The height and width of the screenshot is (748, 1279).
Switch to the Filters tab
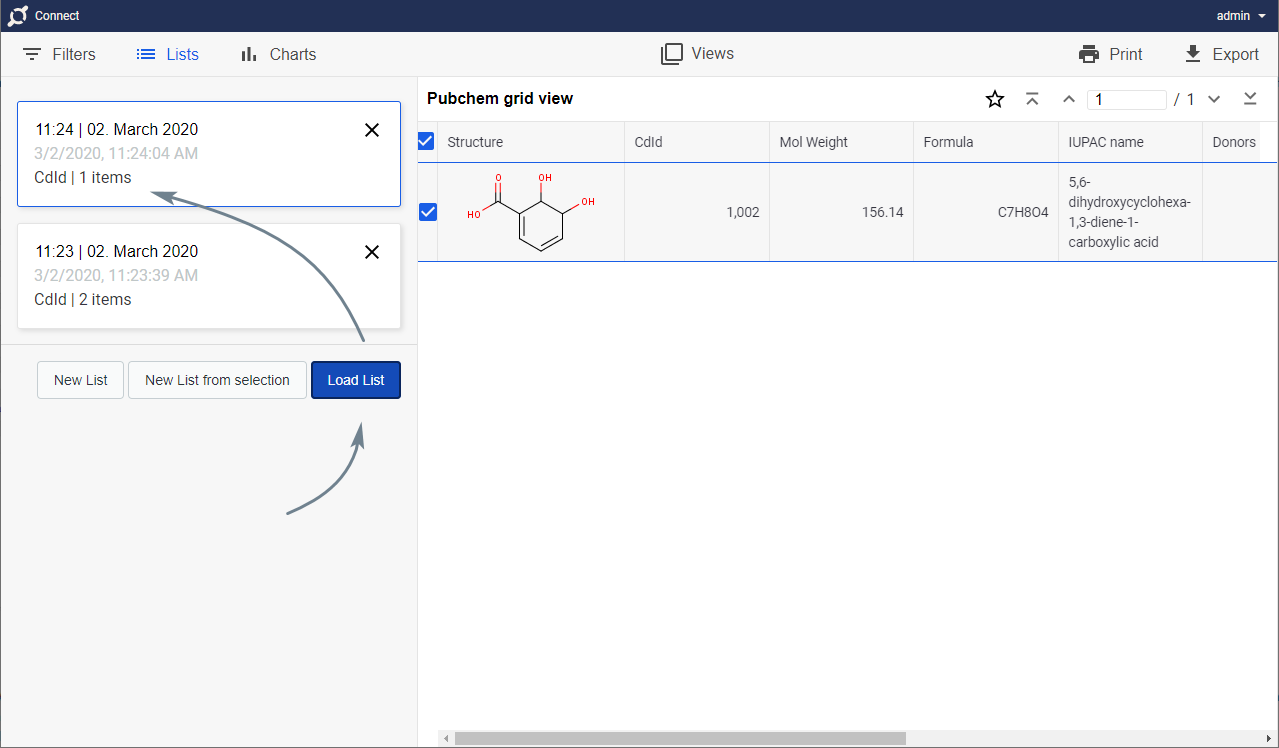coord(60,54)
